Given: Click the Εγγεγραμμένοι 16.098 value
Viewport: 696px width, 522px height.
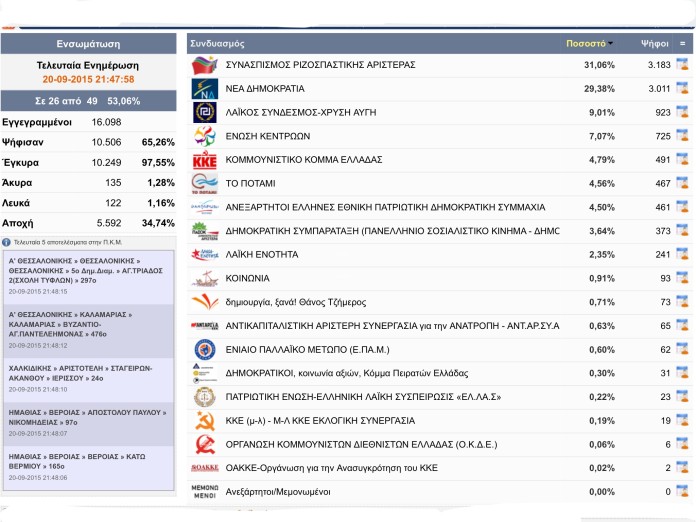Looking at the screenshot, I should point(106,122).
